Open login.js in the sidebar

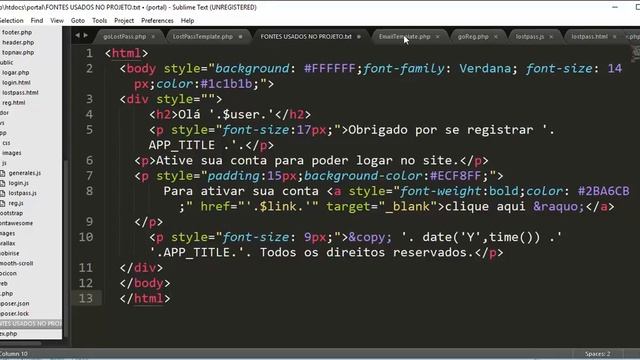[x=18, y=183]
